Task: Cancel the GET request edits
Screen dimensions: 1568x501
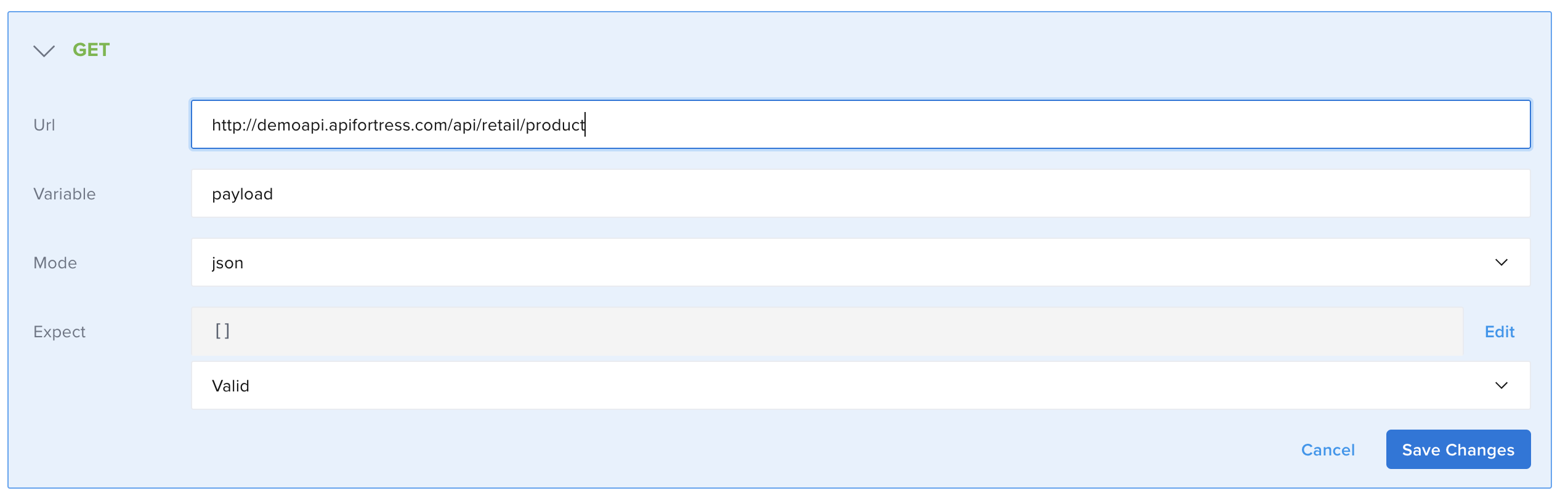Action: (1328, 450)
